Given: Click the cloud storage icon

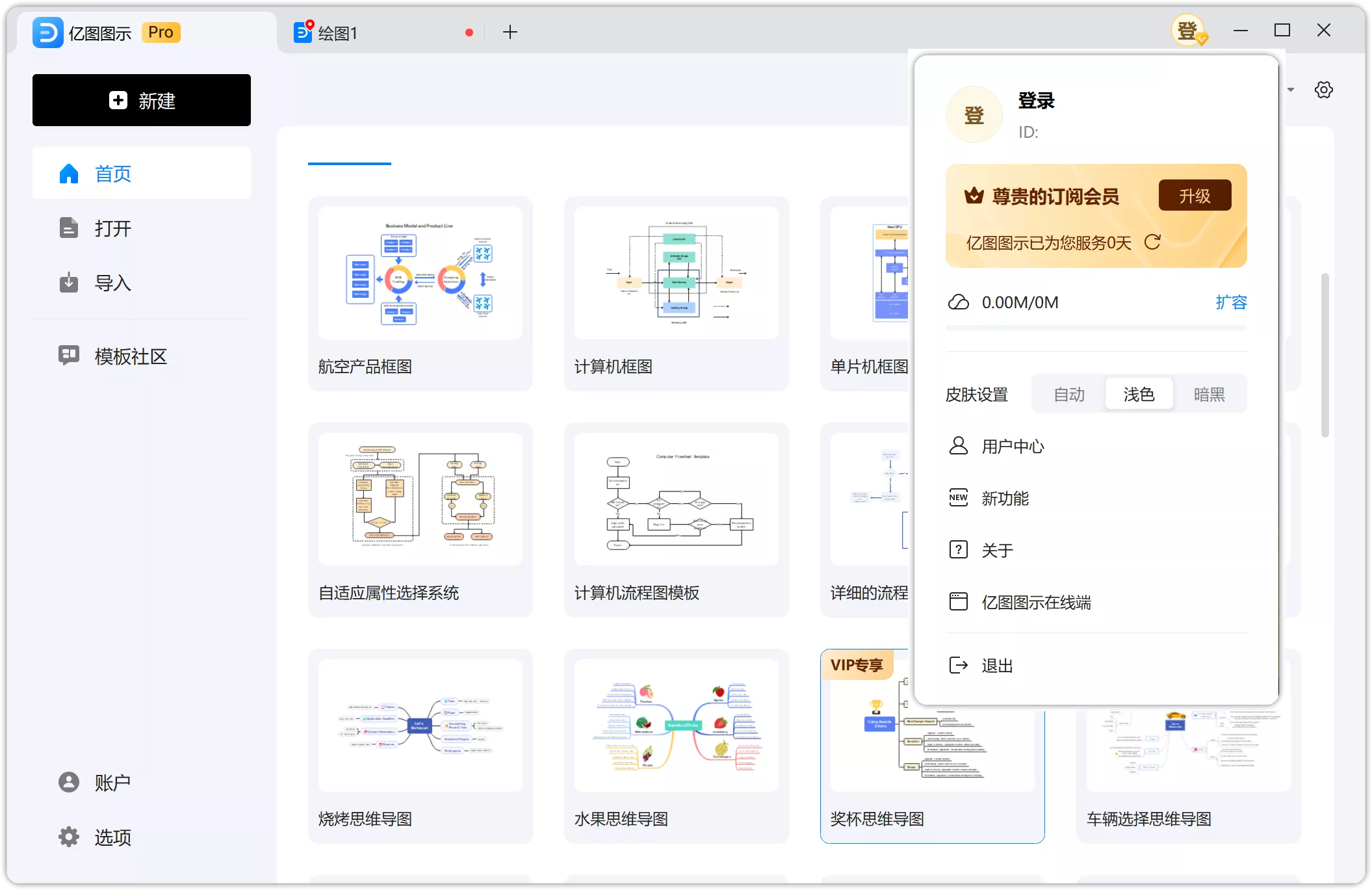Looking at the screenshot, I should [958, 302].
